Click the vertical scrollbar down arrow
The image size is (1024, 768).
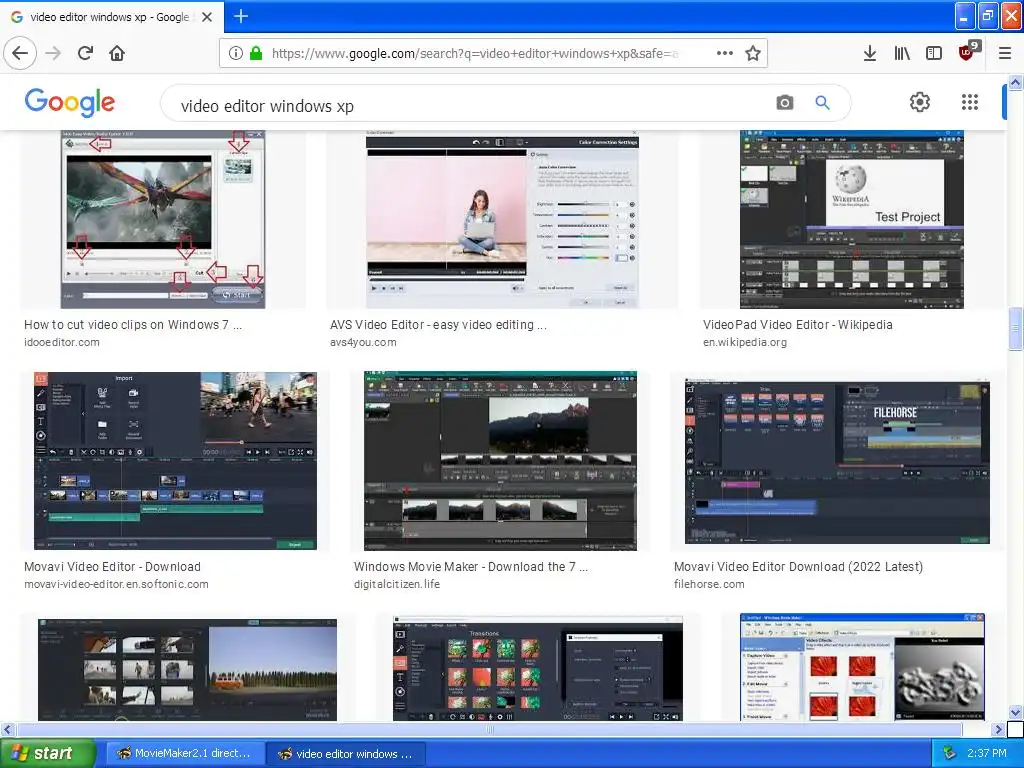[1016, 712]
